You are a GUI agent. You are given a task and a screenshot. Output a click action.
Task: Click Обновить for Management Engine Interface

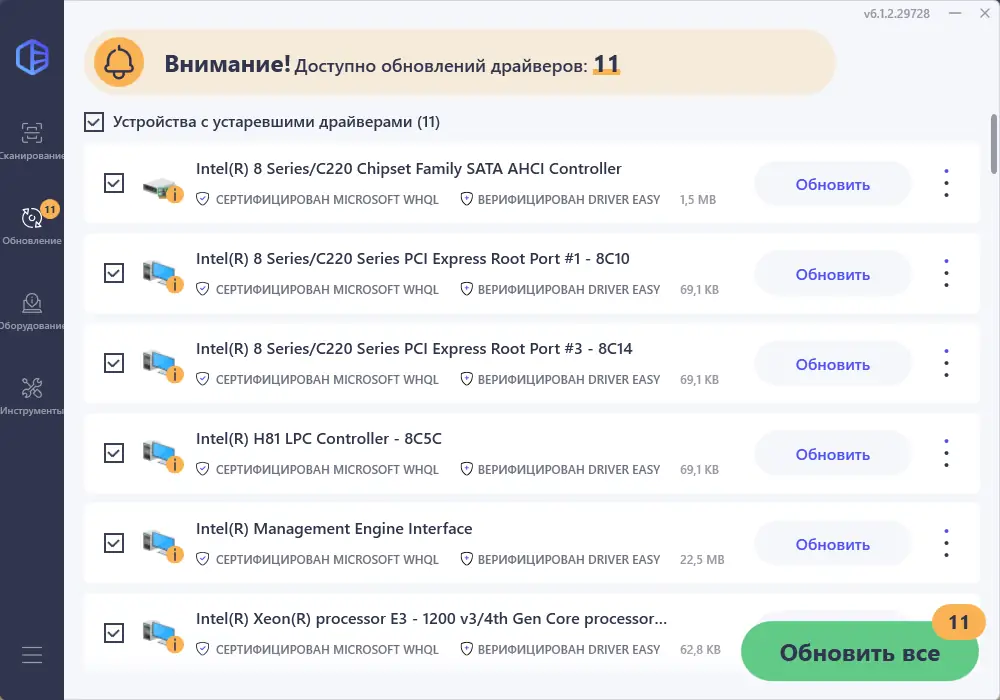pyautogui.click(x=832, y=543)
